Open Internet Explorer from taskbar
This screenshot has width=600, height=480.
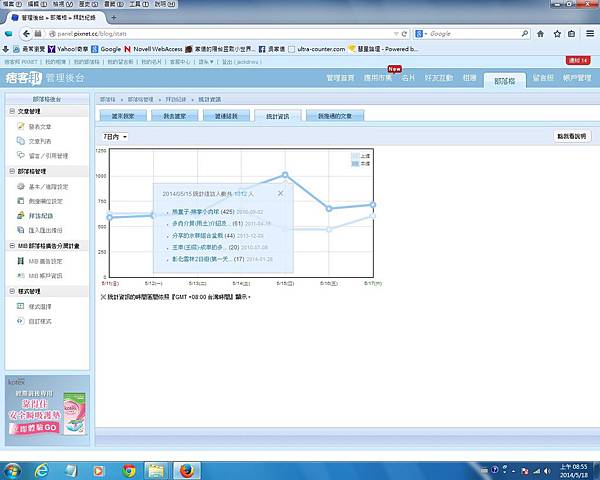click(x=41, y=470)
